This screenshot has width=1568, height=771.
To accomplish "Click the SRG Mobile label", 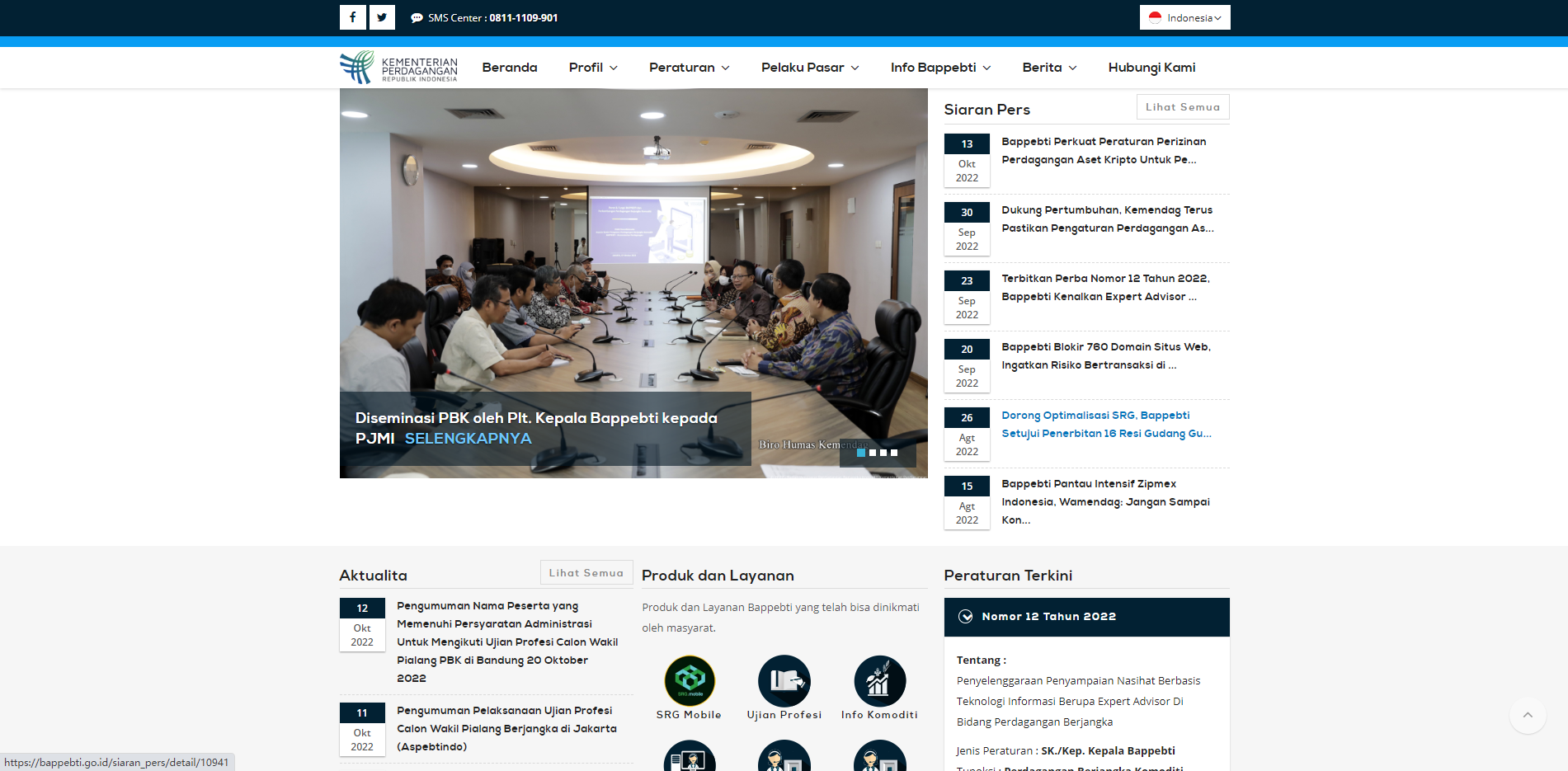I will coord(689,715).
